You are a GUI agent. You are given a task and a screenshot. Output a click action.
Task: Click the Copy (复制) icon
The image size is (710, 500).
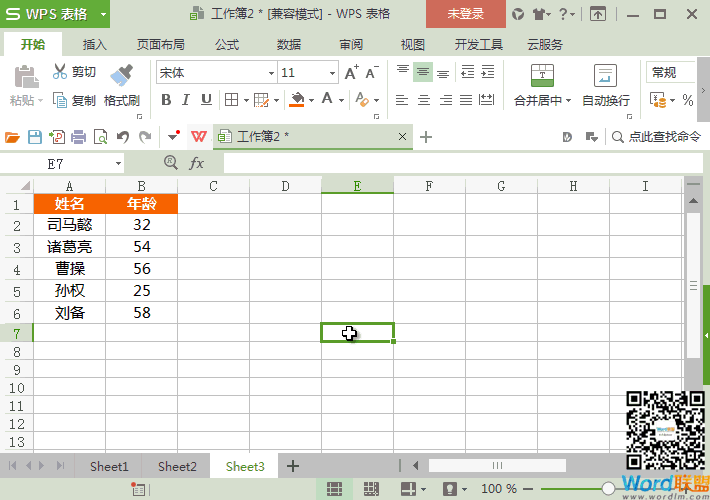60,100
